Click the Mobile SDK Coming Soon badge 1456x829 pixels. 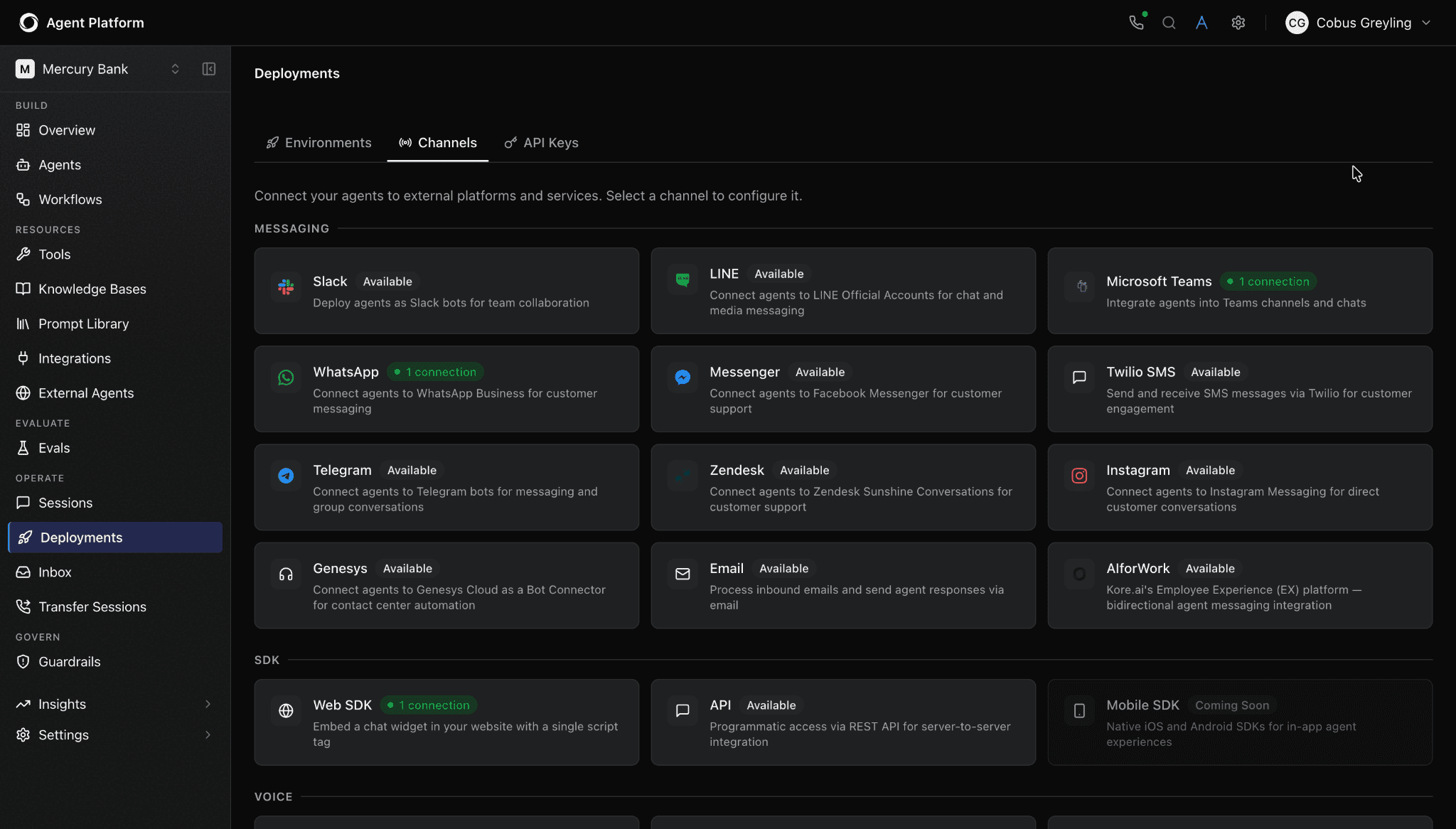[1231, 705]
